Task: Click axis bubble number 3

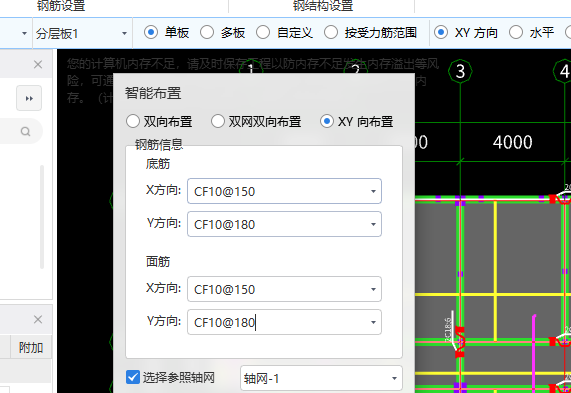Action: point(460,71)
